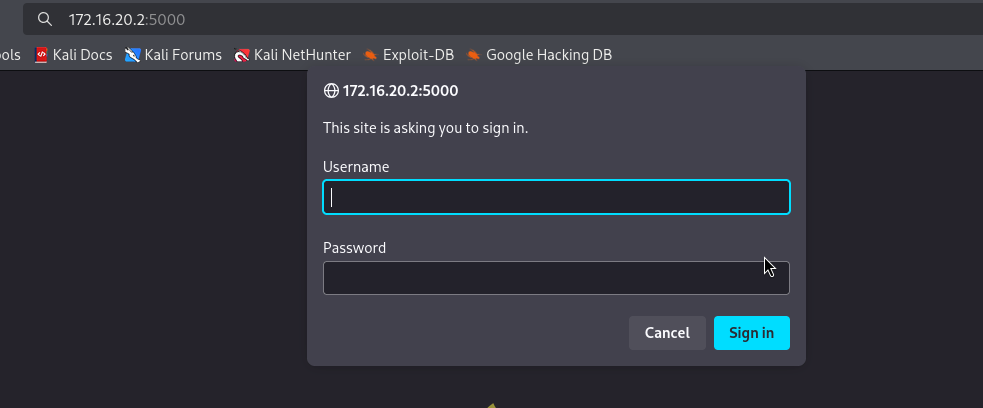Select the address bar URL text
The width and height of the screenshot is (983, 408).
tap(126, 19)
